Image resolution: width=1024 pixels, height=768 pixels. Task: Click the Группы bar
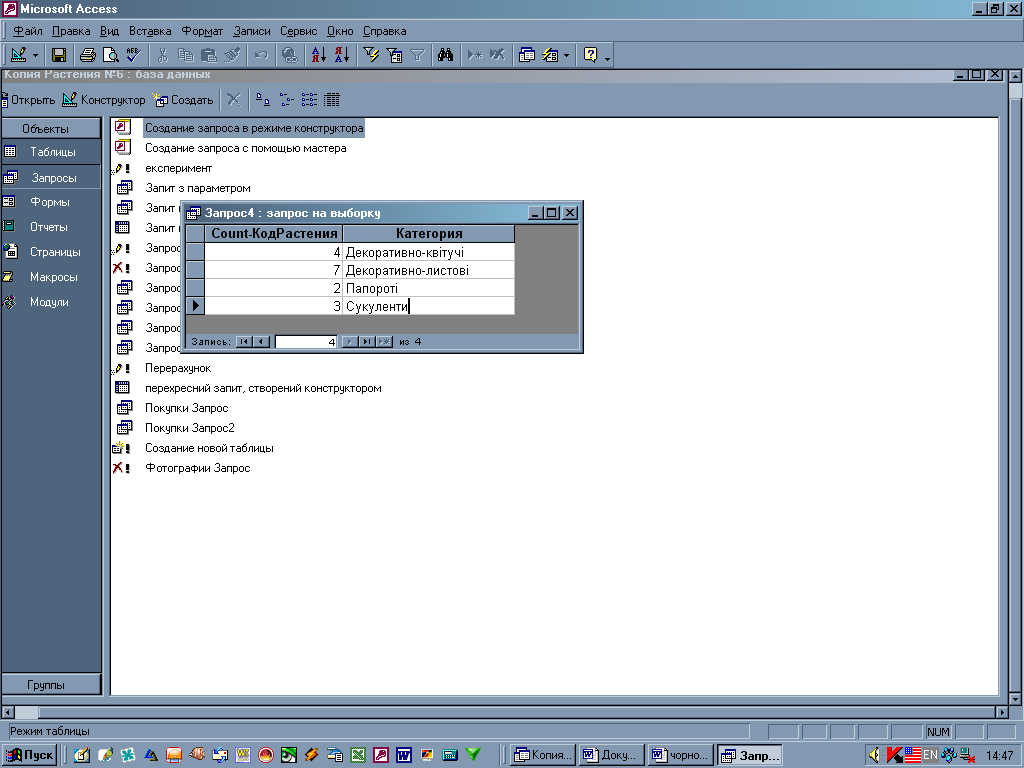[51, 684]
